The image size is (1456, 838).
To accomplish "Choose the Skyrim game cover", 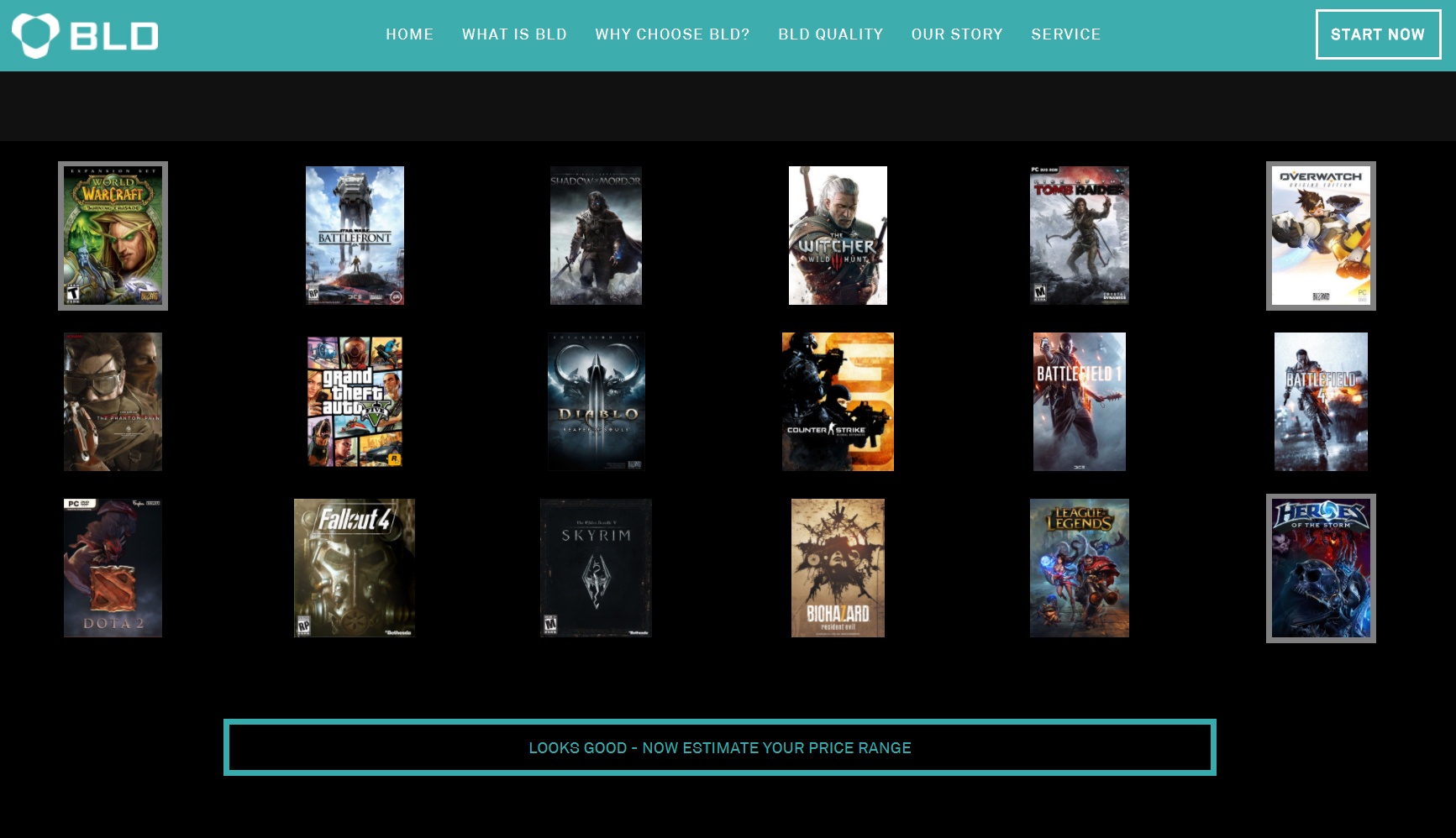I will tap(596, 568).
